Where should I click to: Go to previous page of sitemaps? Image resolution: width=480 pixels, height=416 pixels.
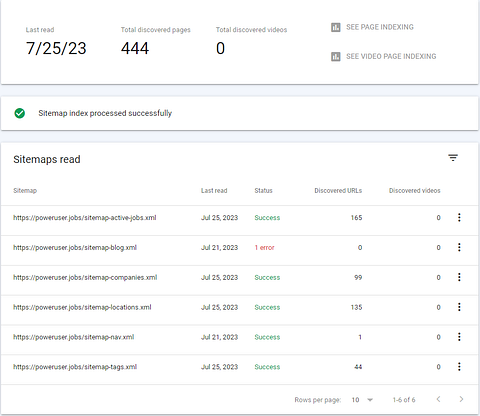439,399
